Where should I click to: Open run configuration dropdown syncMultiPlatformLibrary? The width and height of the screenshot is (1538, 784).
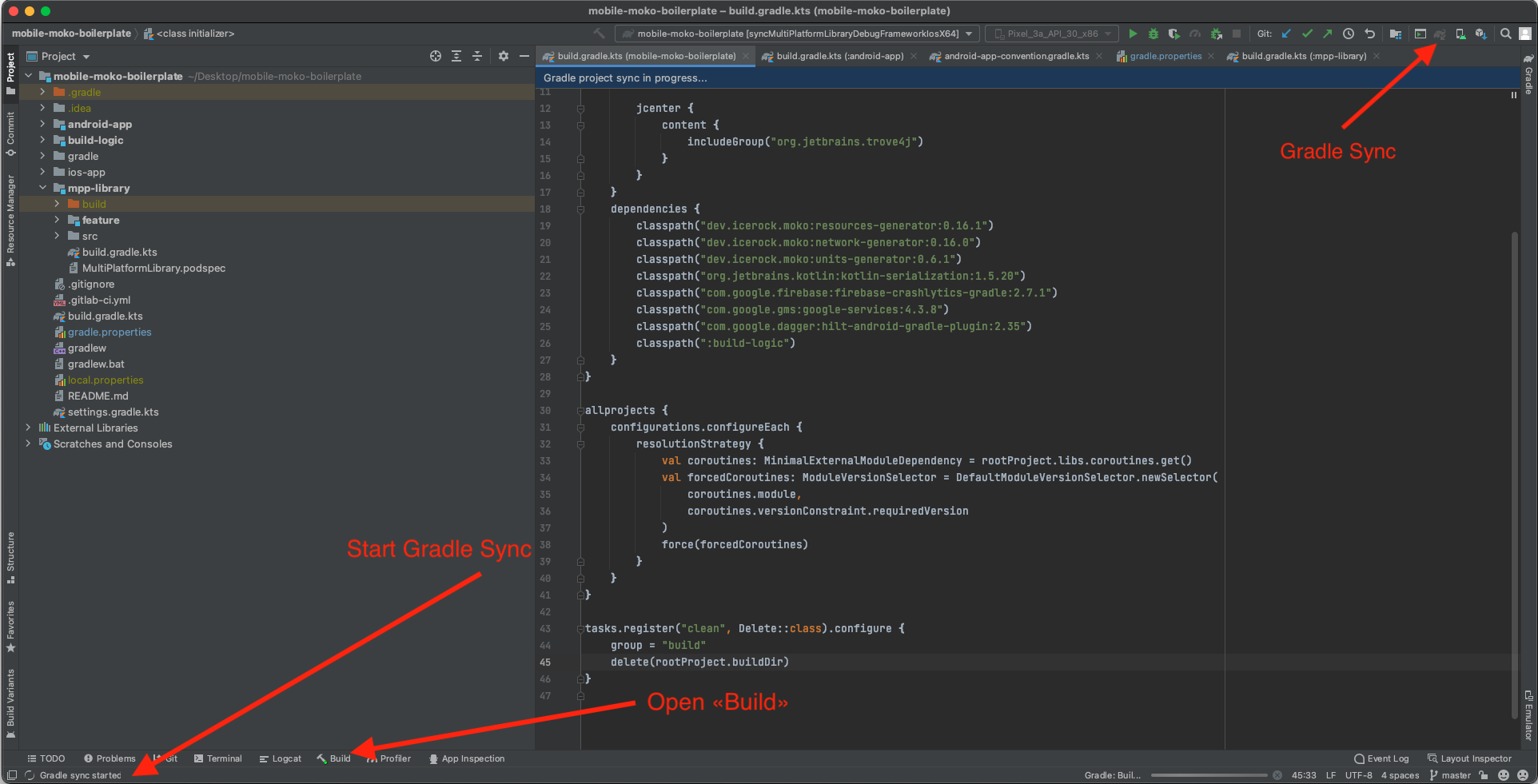pyautogui.click(x=797, y=34)
